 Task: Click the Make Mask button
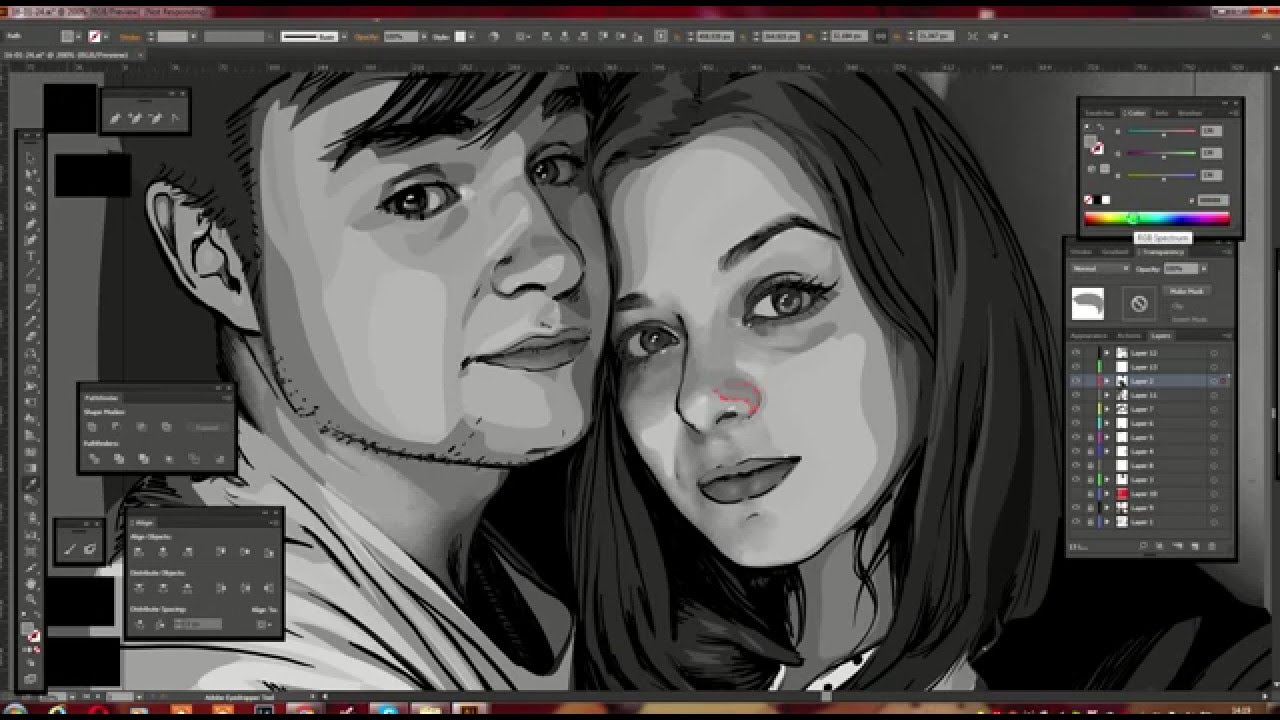[1186, 291]
